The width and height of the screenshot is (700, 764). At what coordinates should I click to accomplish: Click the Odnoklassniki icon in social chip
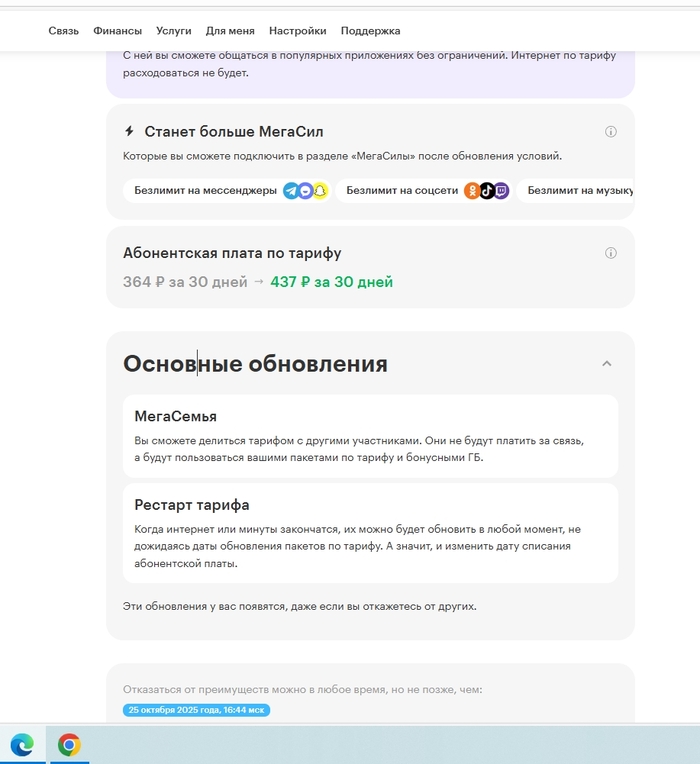coord(472,191)
